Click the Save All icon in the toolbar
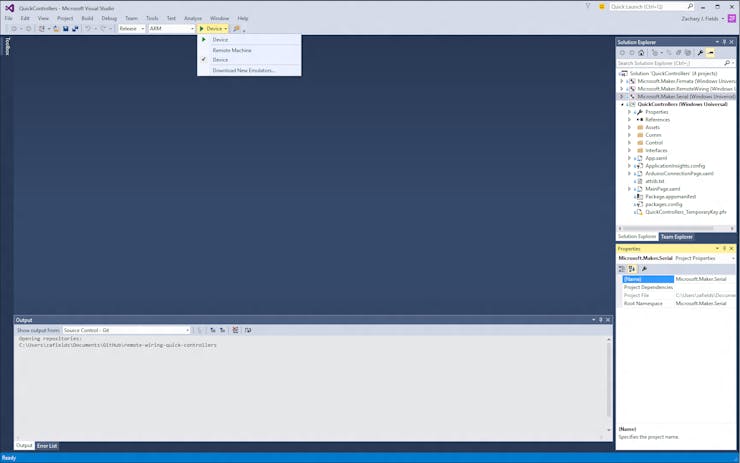The image size is (740, 463). click(x=75, y=29)
